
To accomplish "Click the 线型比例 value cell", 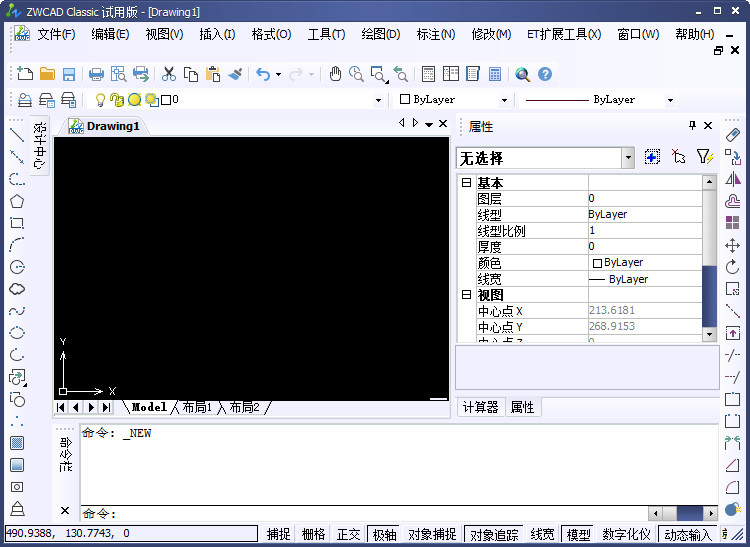I will pyautogui.click(x=645, y=230).
